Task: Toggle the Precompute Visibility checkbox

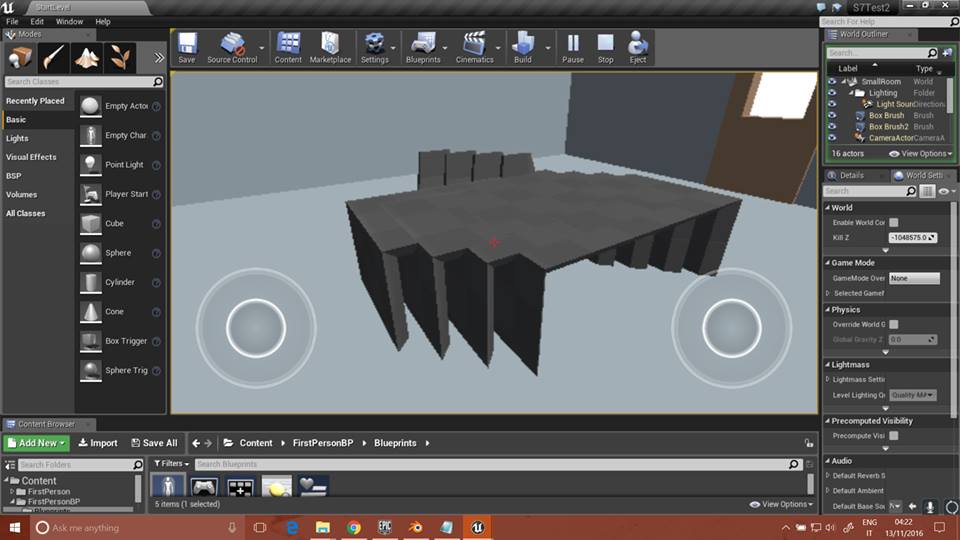Action: 894,436
